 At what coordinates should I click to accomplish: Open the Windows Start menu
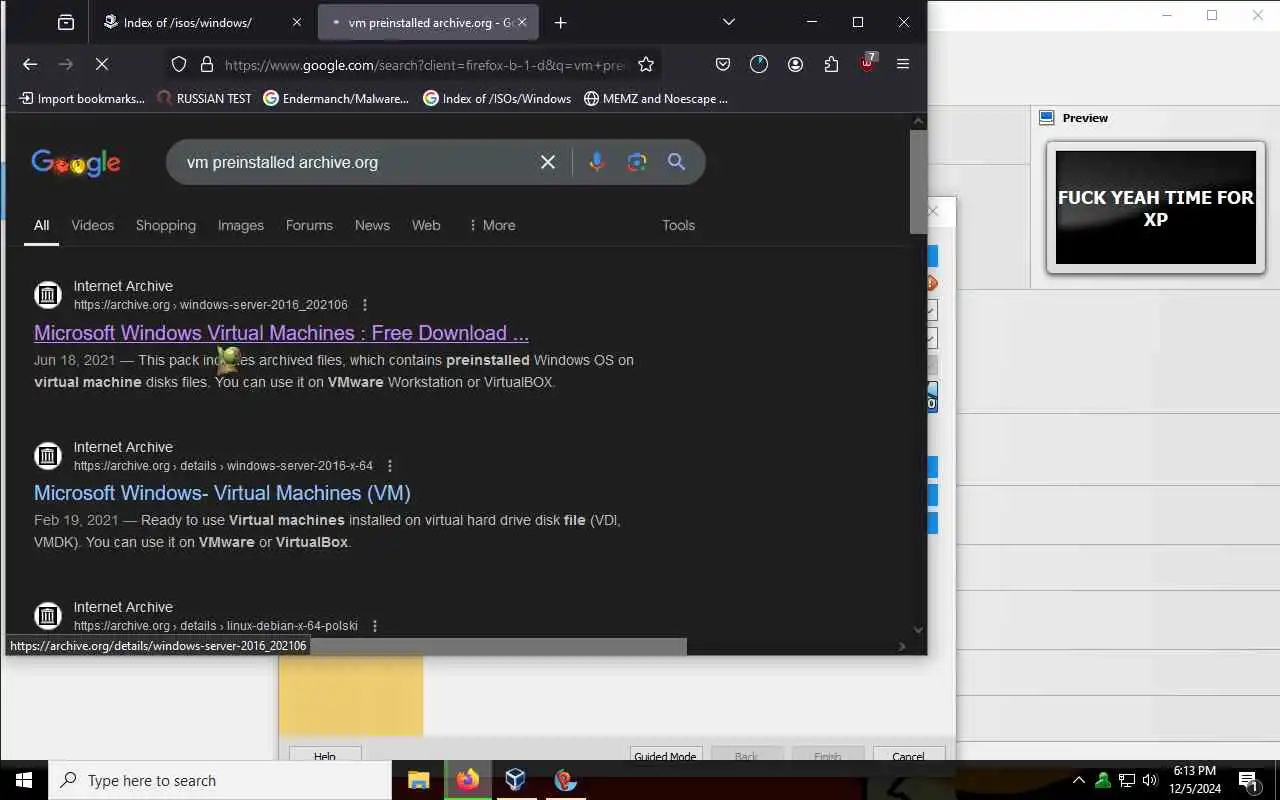(x=24, y=780)
